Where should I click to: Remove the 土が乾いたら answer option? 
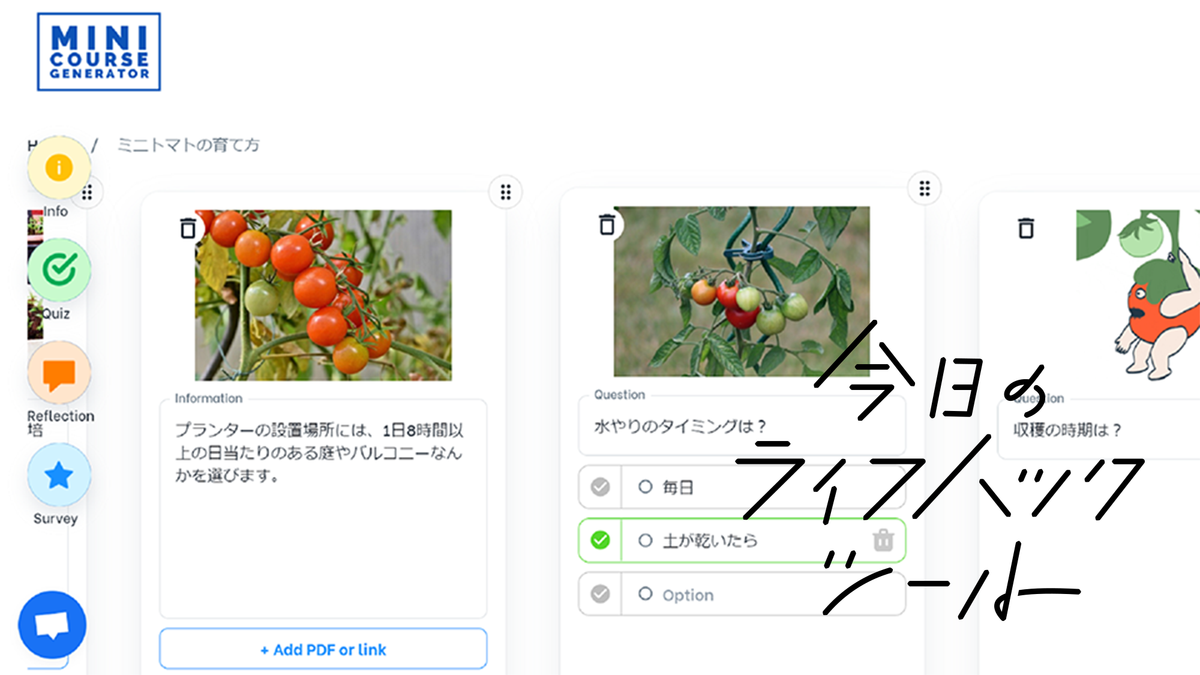tap(883, 540)
